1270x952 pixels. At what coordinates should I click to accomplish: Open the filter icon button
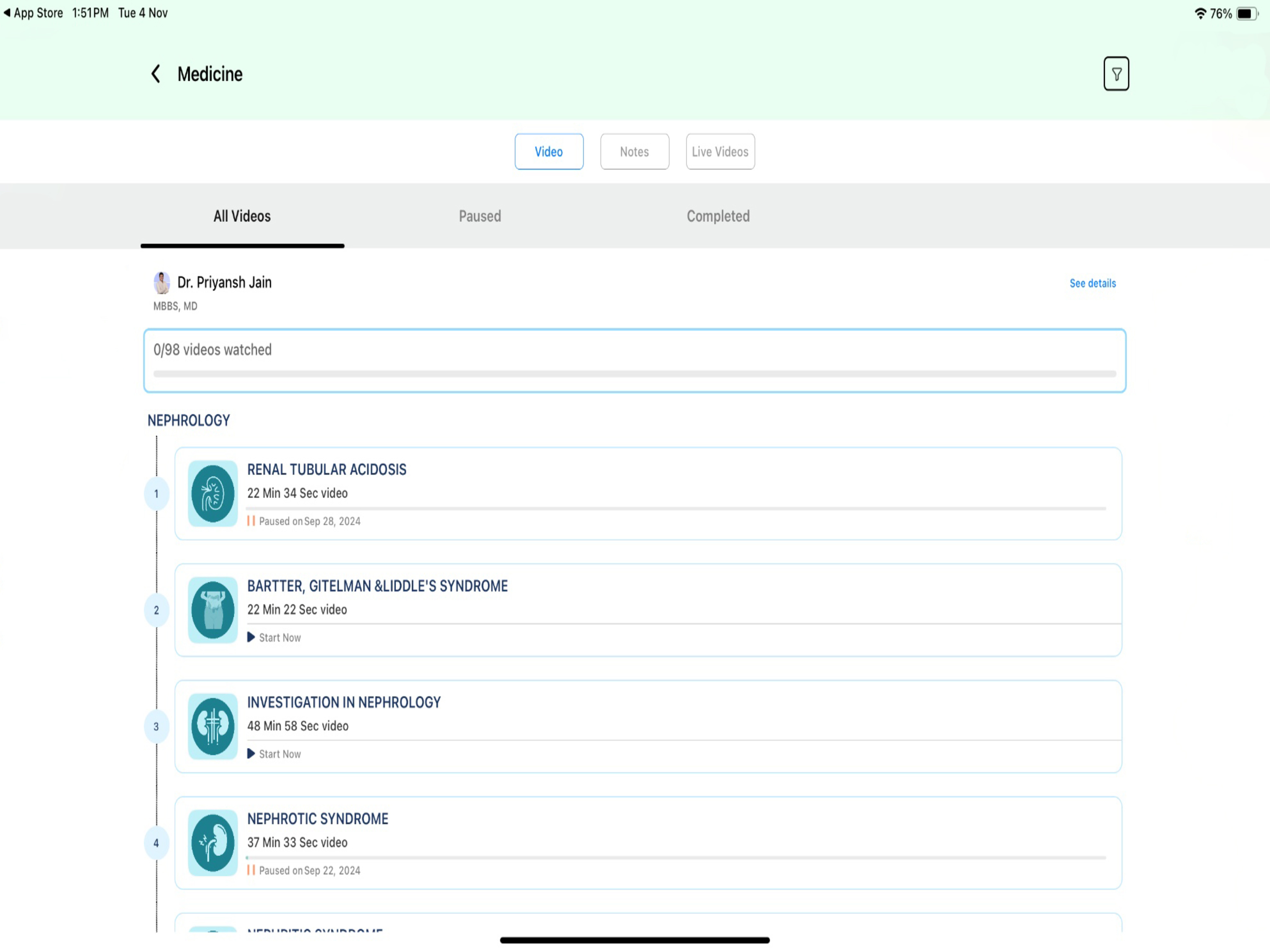click(1115, 74)
